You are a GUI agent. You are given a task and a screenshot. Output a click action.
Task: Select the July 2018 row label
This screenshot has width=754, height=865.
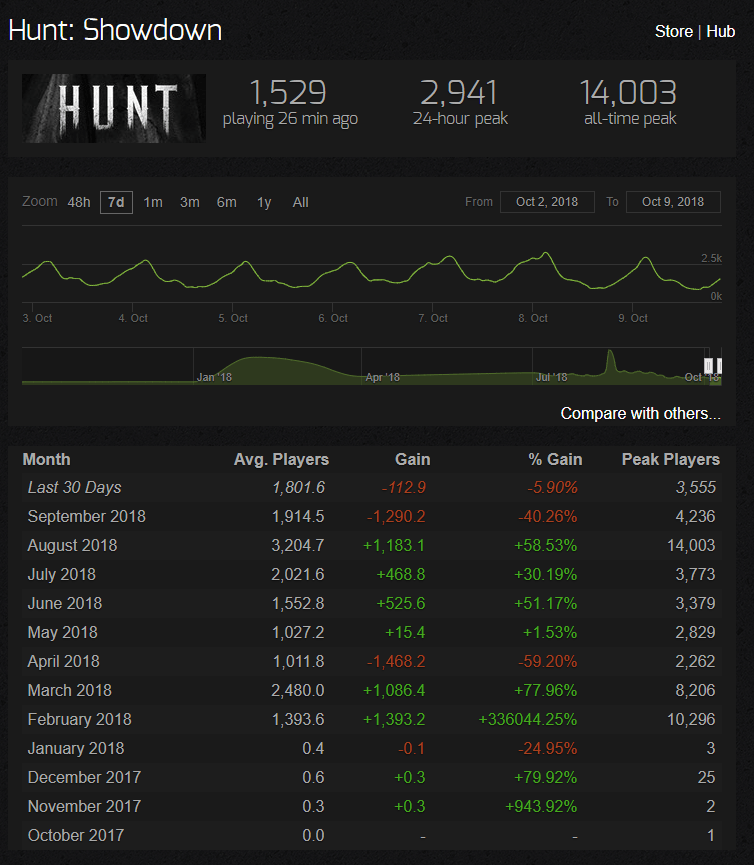pyautogui.click(x=62, y=574)
